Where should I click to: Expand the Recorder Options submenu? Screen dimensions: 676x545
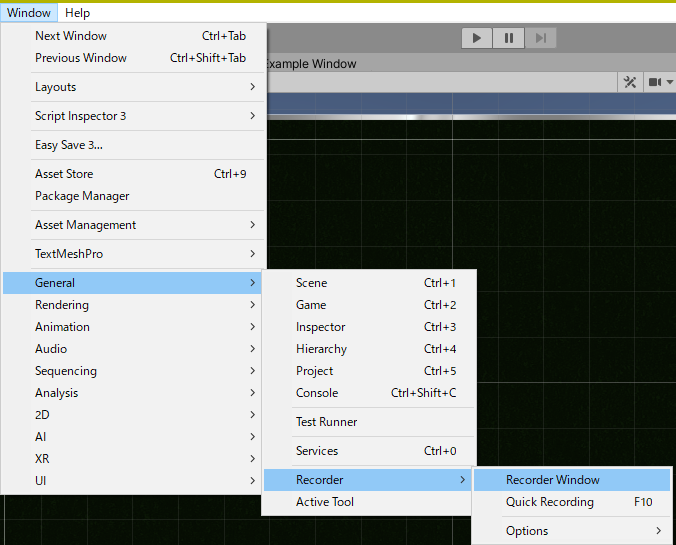[572, 531]
